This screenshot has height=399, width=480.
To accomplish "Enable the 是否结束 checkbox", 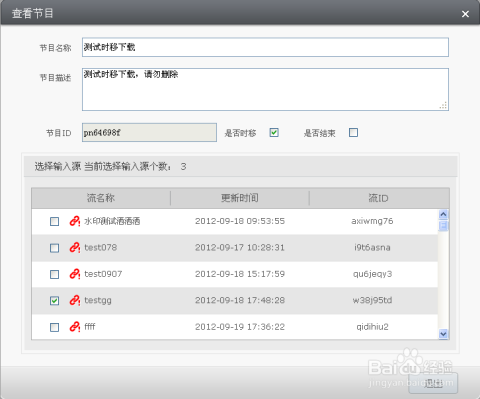I will point(353,133).
